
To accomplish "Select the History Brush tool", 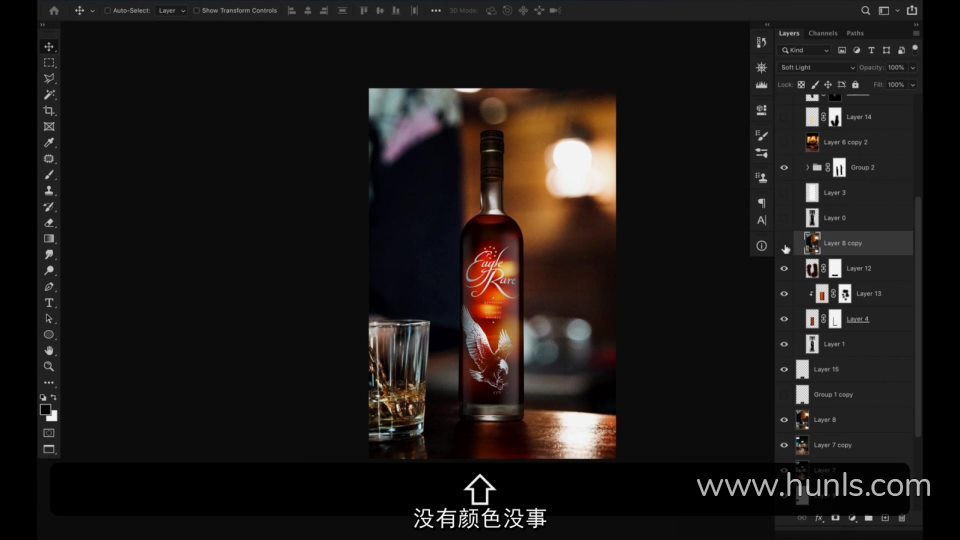I will tap(49, 207).
